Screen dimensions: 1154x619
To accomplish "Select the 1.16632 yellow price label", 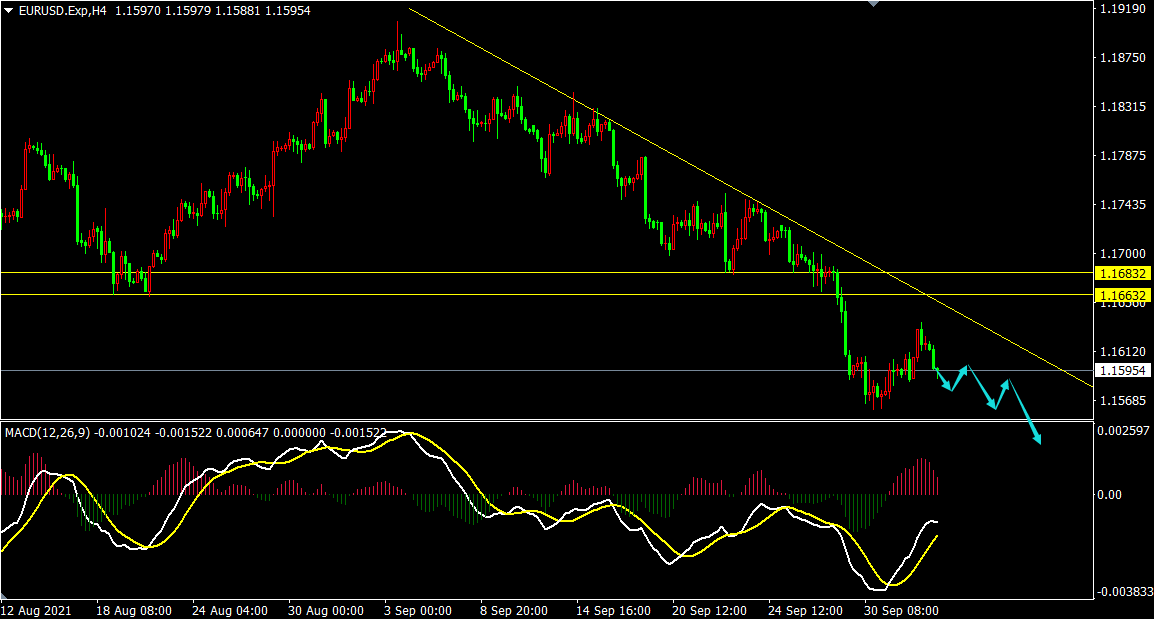I will (x=1121, y=295).
